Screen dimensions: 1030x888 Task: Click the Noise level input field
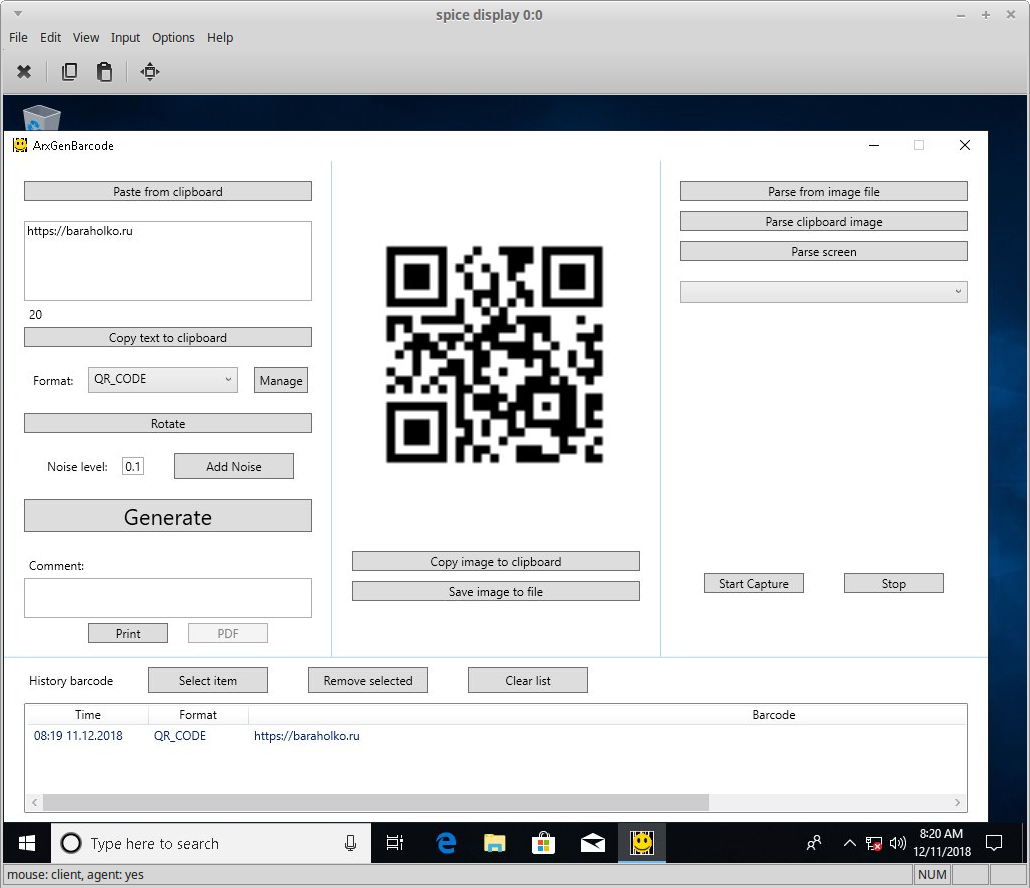coord(133,467)
